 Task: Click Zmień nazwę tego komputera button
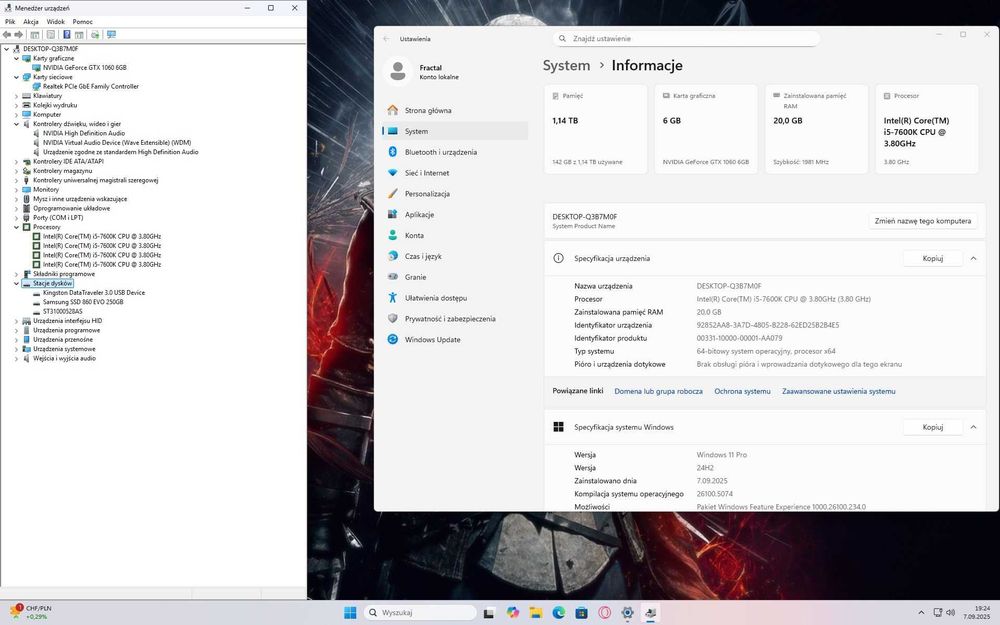pos(923,221)
